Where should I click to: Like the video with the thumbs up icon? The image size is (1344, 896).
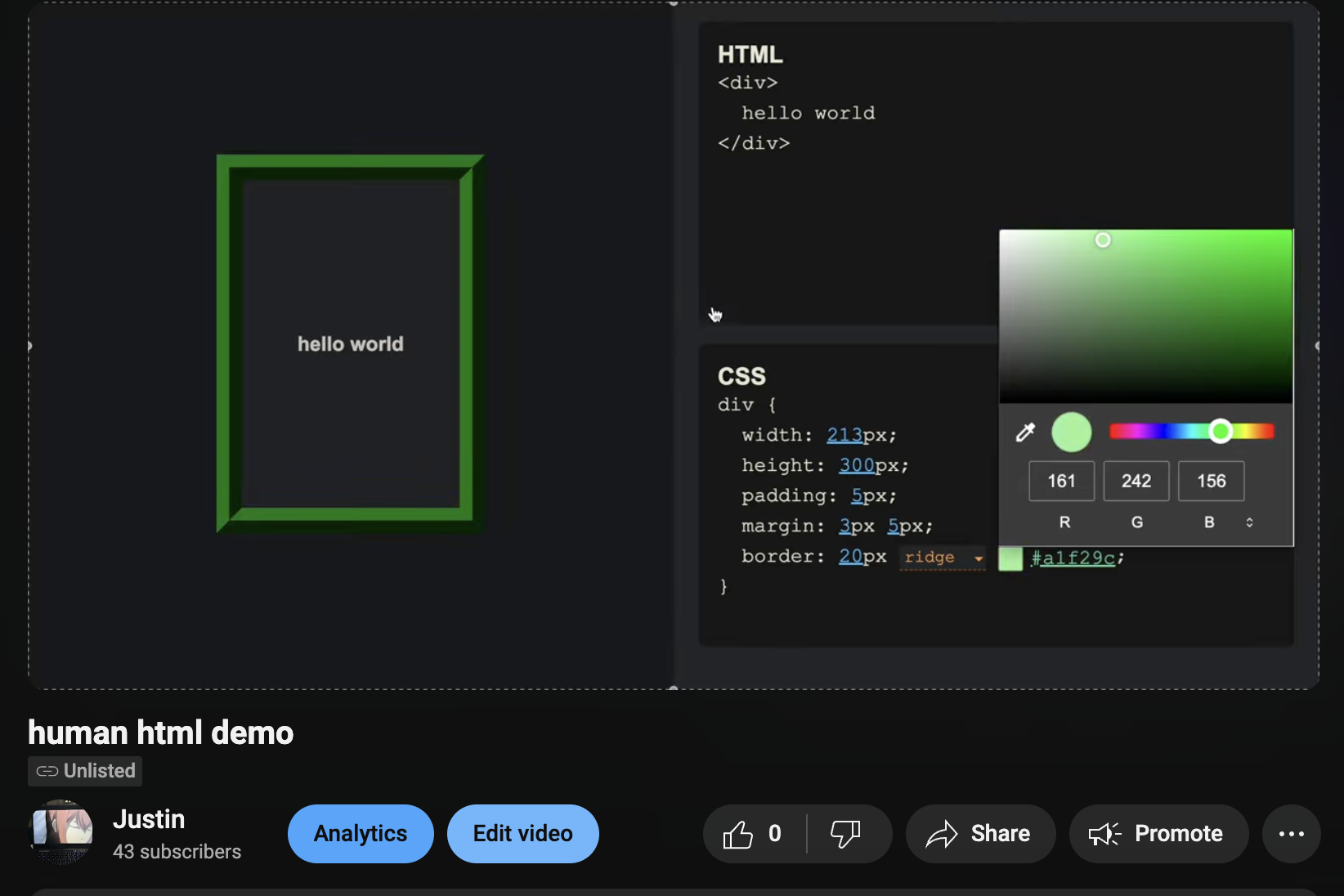[739, 834]
